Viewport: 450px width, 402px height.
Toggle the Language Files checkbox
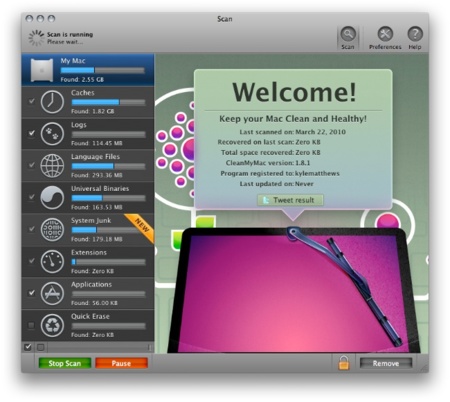[x=31, y=165]
